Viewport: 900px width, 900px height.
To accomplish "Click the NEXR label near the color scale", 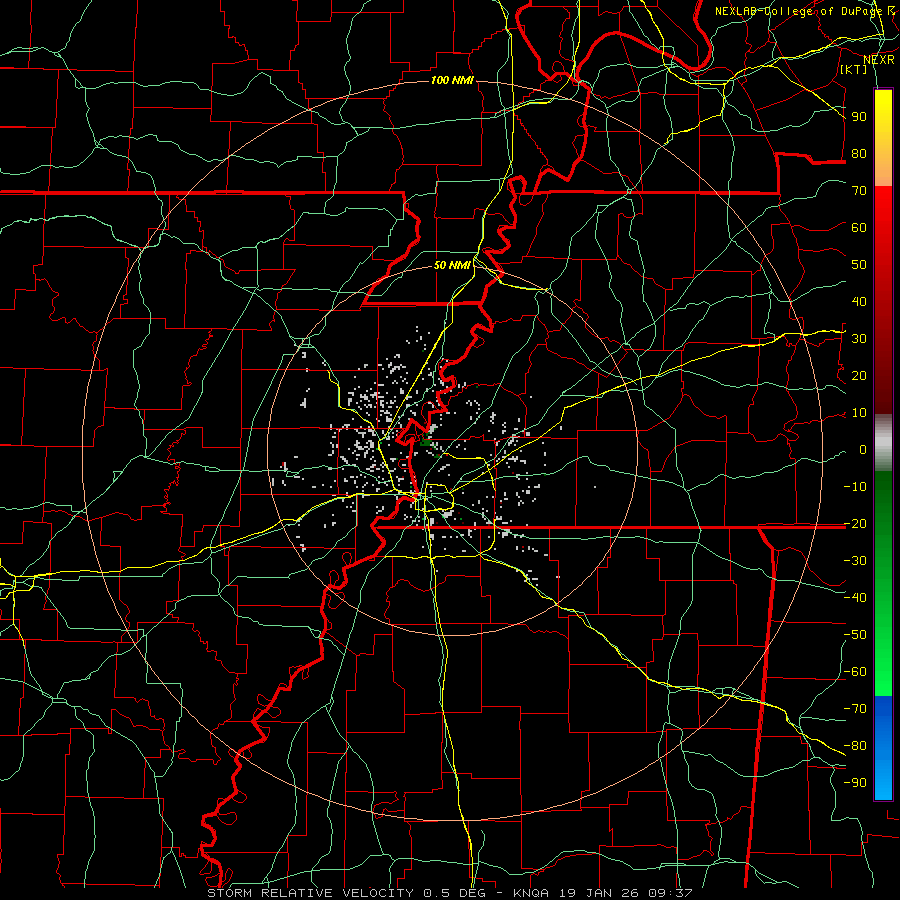I will click(878, 60).
